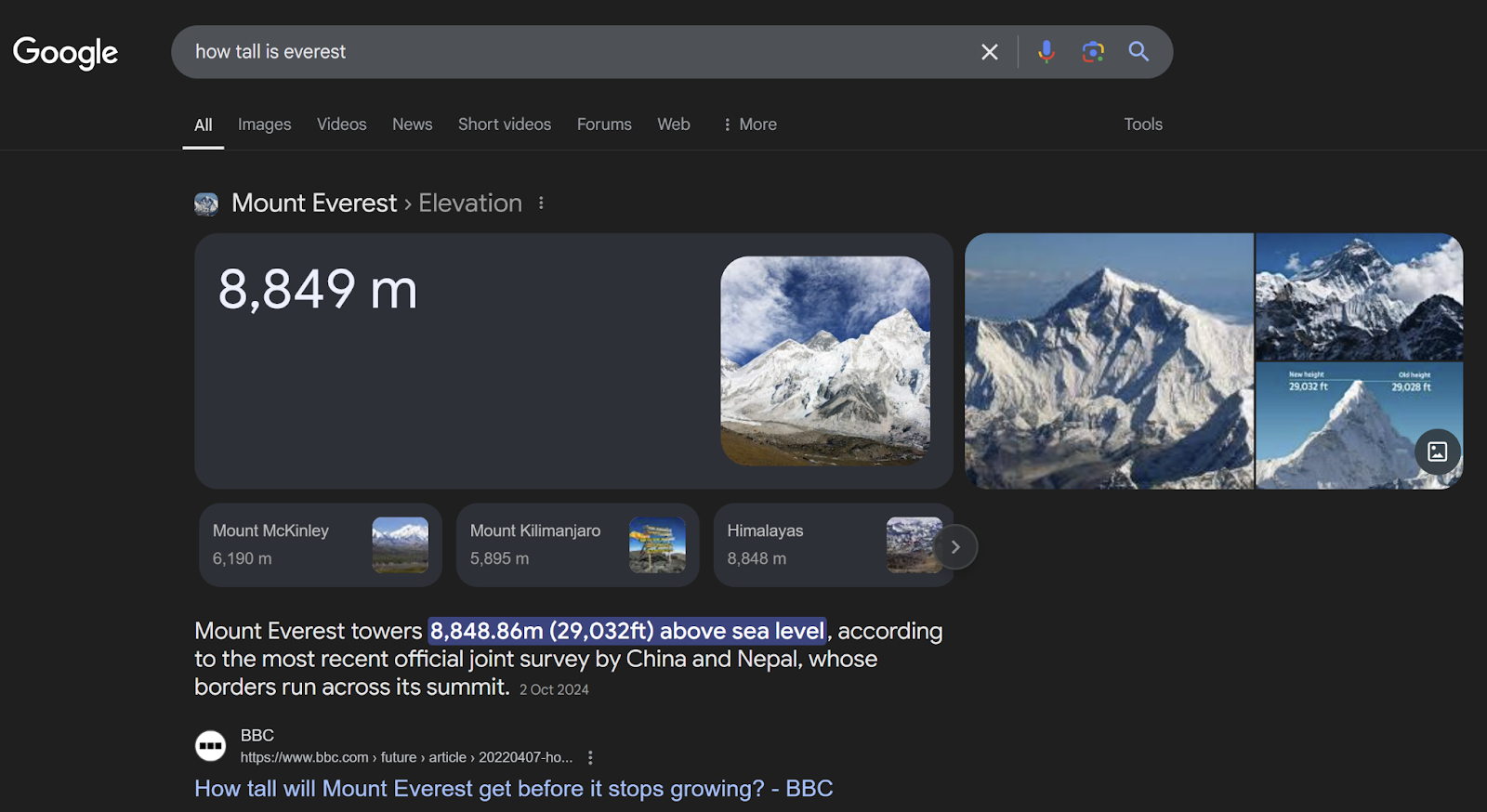Start voice search with the microphone icon

tap(1046, 52)
